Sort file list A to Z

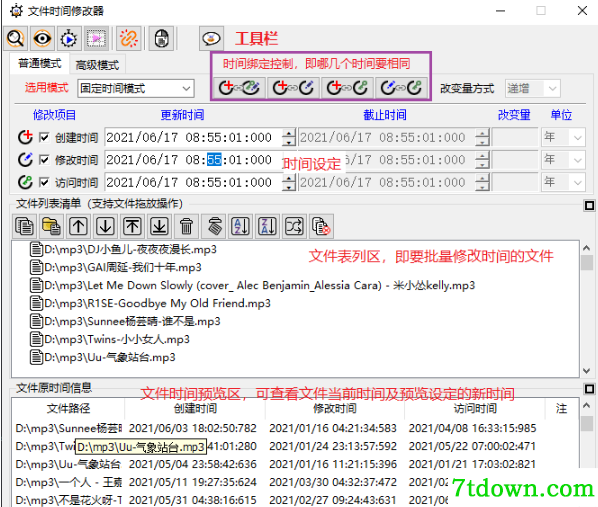click(241, 226)
